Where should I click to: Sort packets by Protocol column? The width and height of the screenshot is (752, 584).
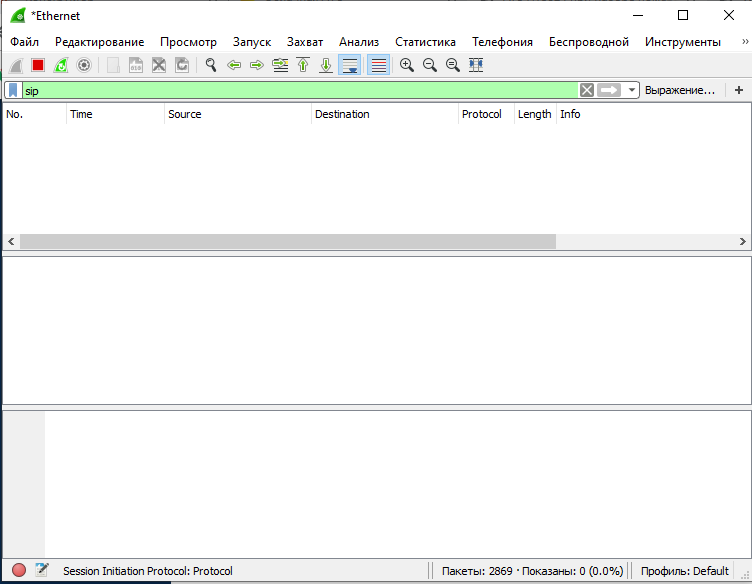coord(486,114)
